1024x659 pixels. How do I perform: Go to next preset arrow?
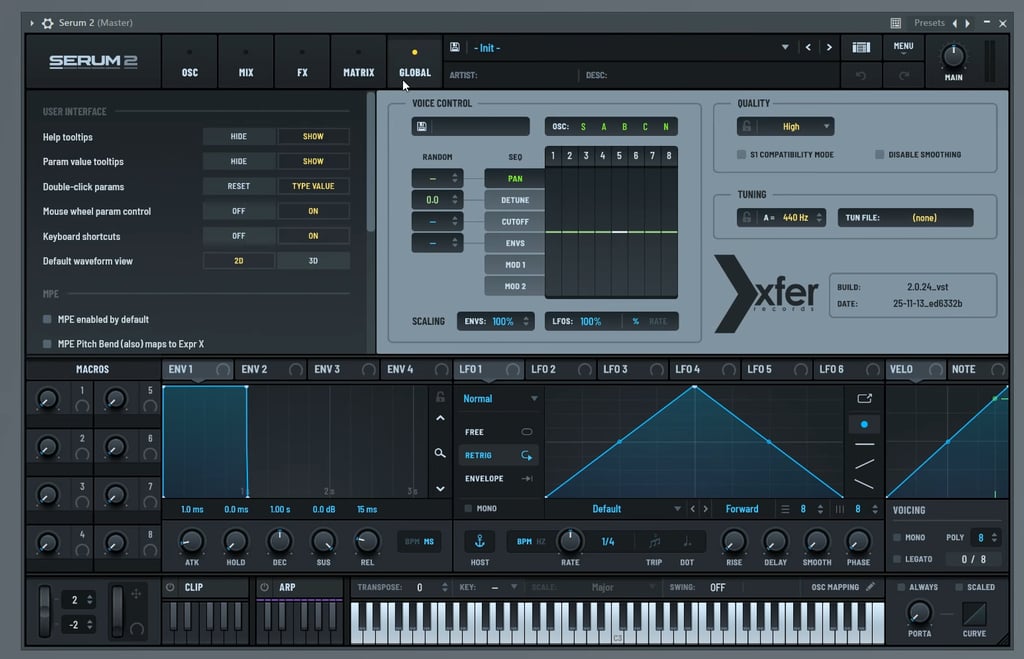(x=829, y=47)
